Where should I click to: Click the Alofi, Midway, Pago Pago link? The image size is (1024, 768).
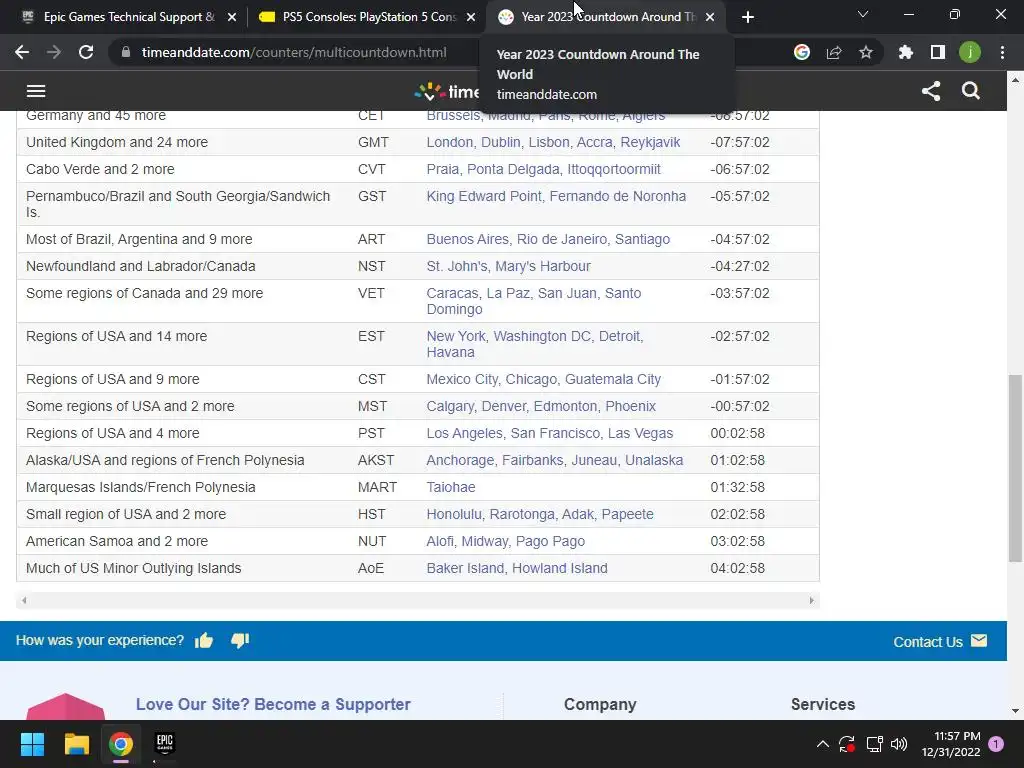click(505, 541)
